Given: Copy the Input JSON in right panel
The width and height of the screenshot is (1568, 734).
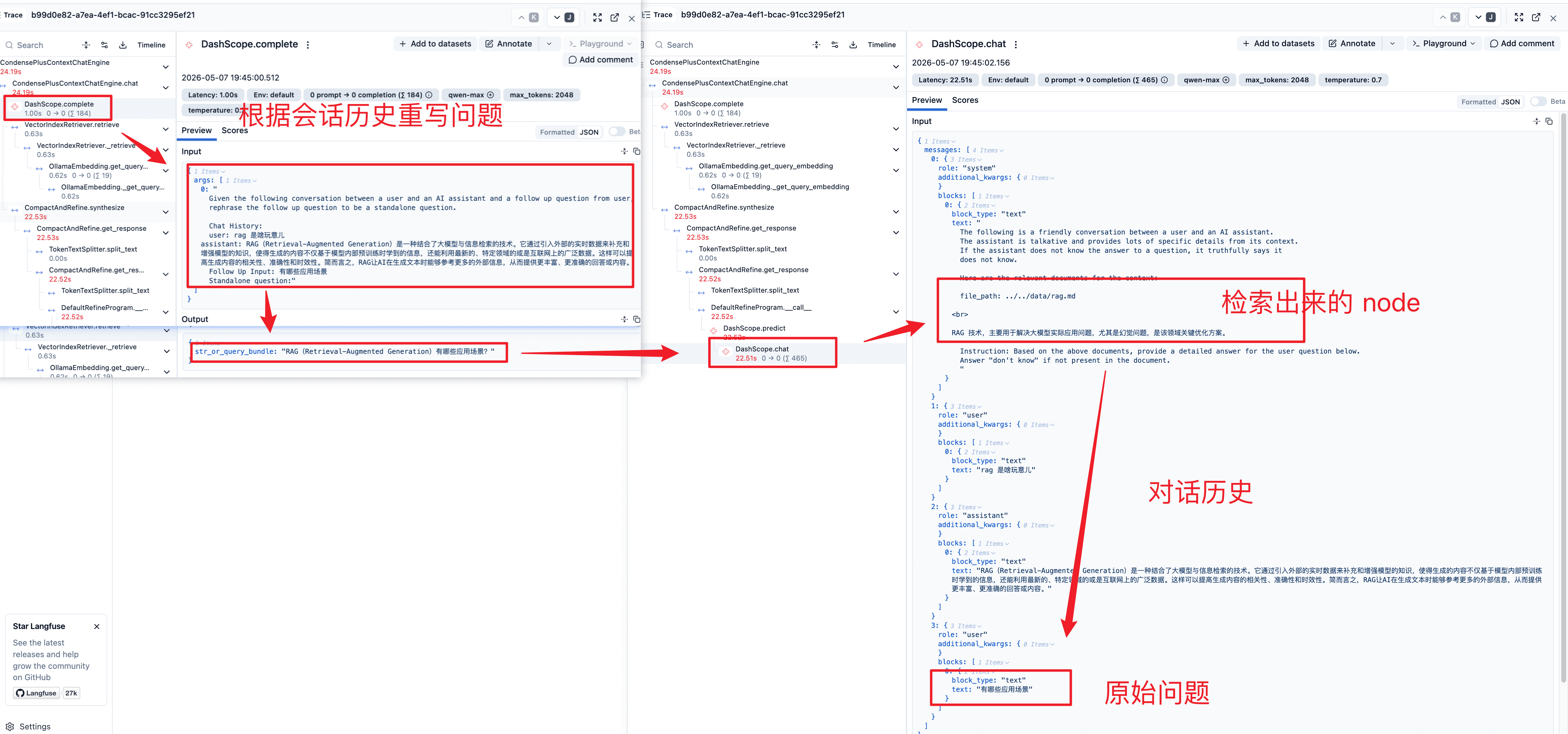Looking at the screenshot, I should tap(1549, 121).
